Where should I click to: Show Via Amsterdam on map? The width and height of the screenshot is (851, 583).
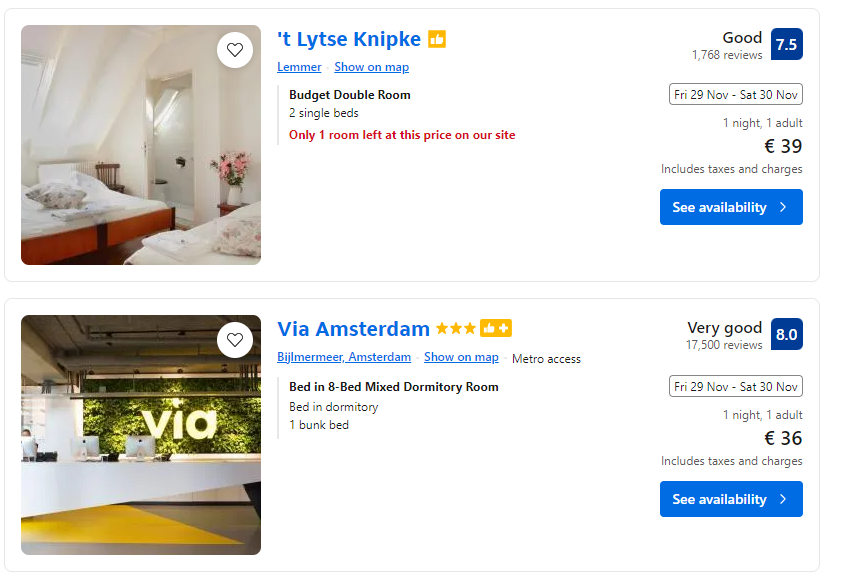pyautogui.click(x=461, y=357)
